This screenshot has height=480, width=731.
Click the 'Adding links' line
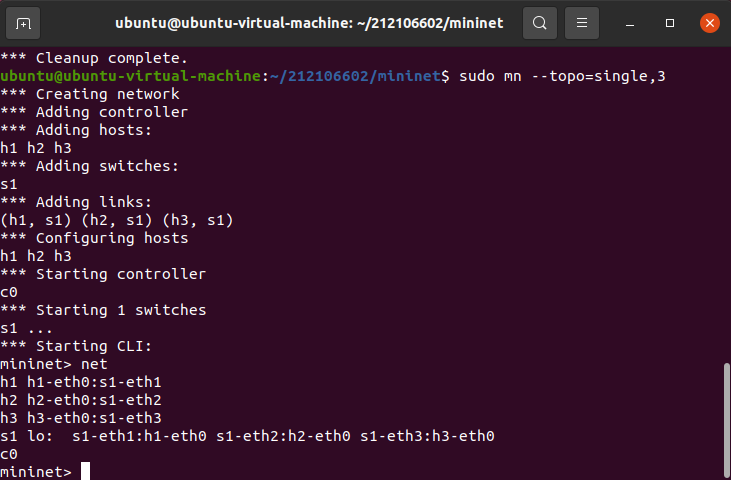point(76,202)
